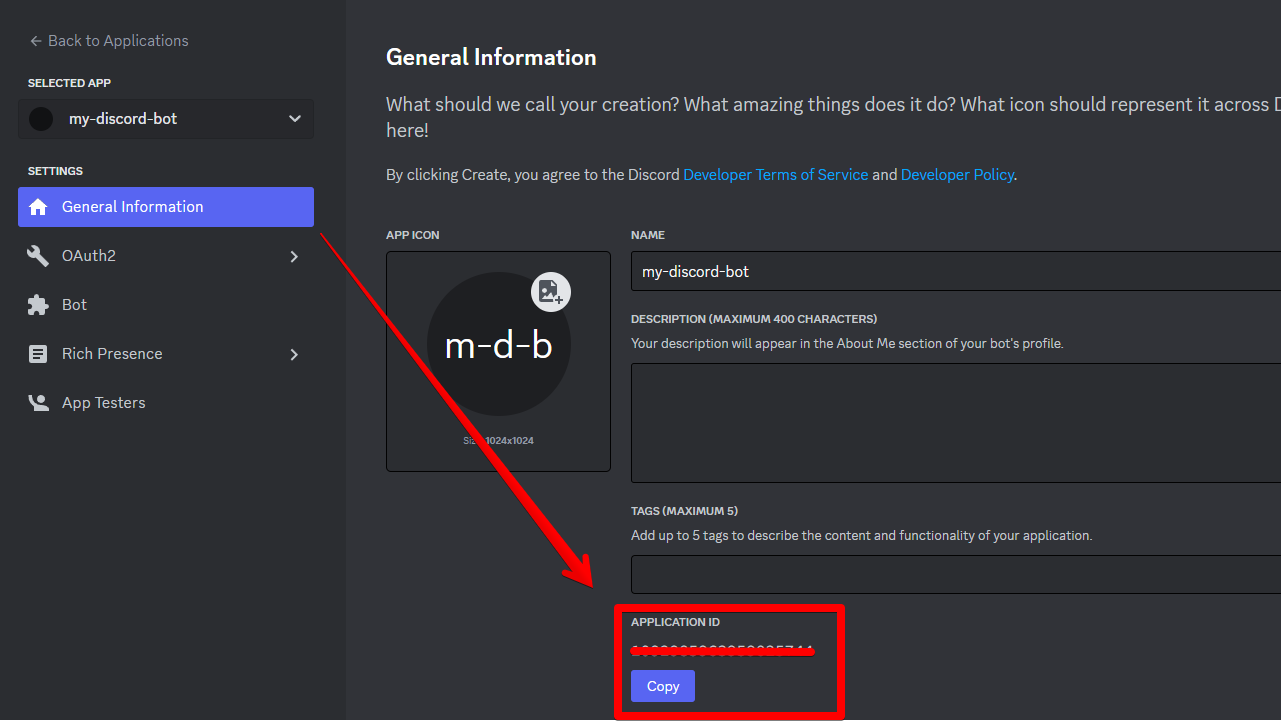Click the NAME field showing my-discord-bot
Image resolution: width=1281 pixels, height=724 pixels.
900,271
